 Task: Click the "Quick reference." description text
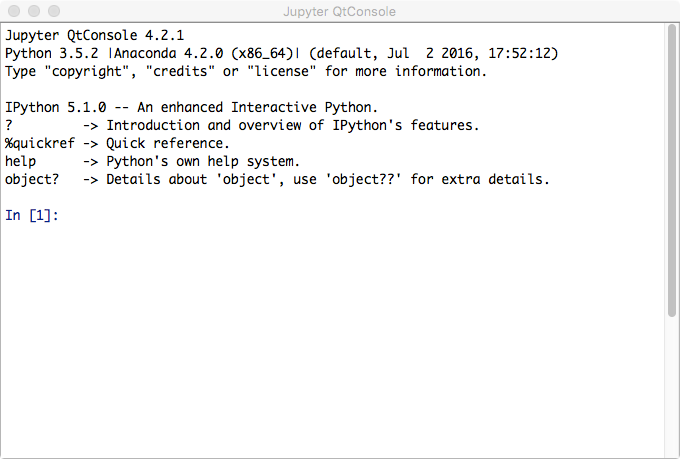point(168,143)
